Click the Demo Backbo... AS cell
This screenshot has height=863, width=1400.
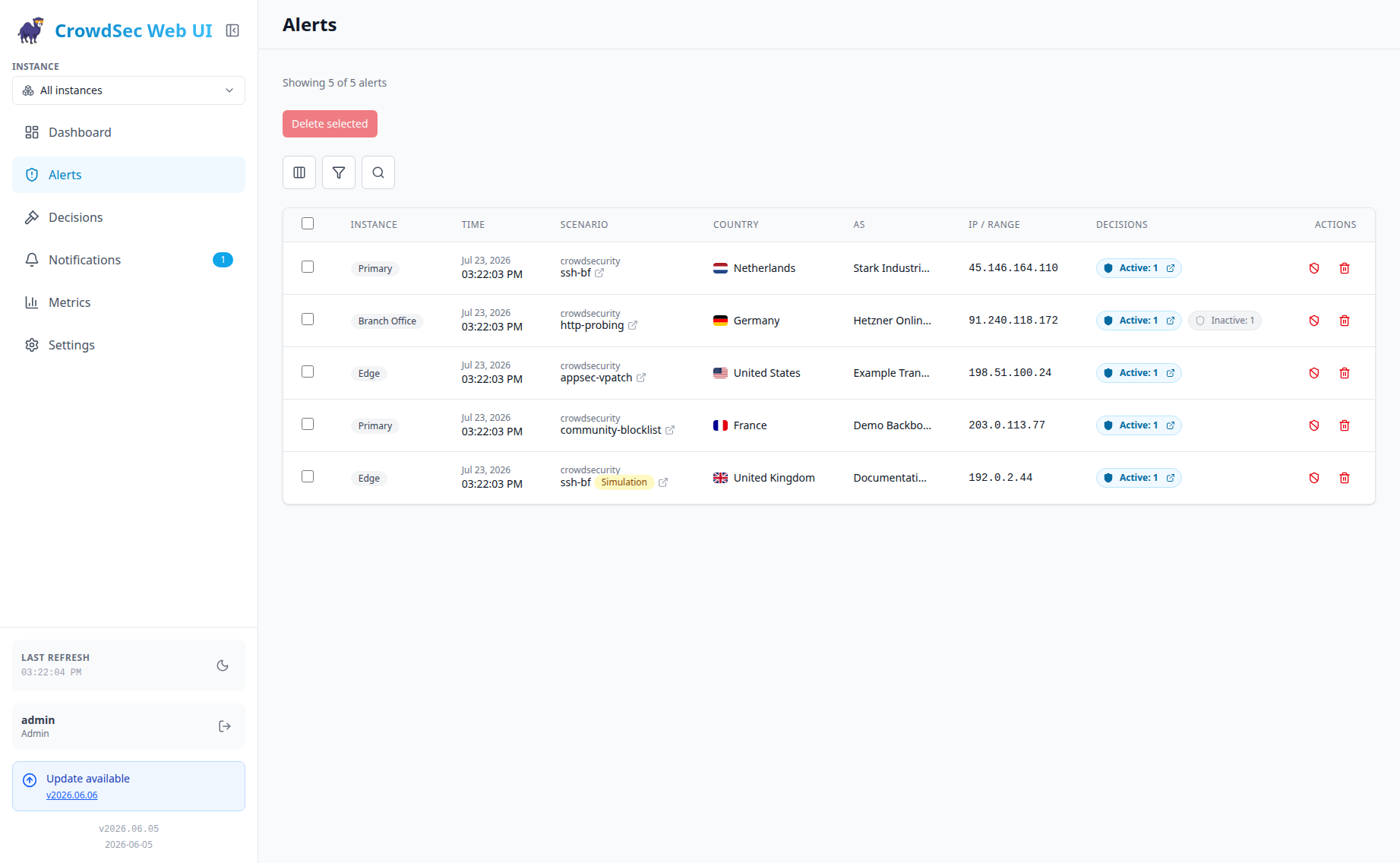[x=892, y=425]
